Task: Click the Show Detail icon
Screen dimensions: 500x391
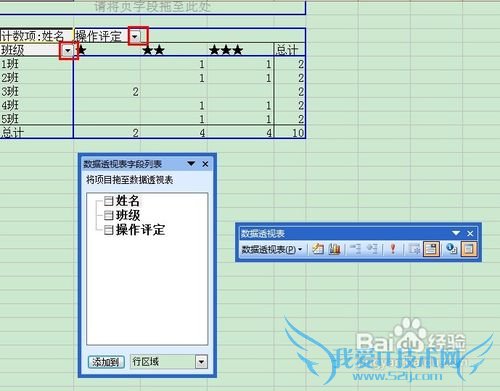Action: 372,249
